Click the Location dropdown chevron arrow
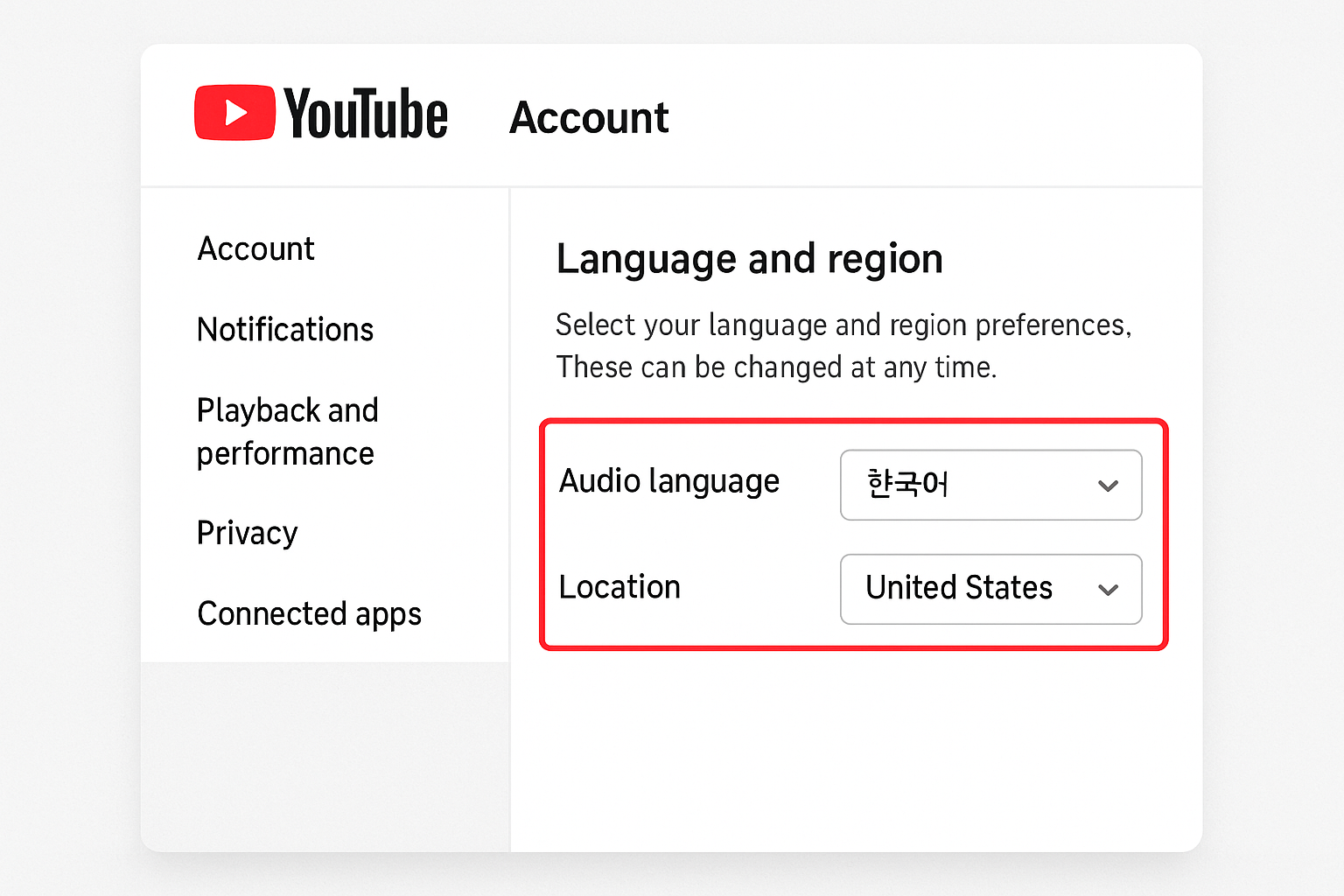 [1108, 590]
